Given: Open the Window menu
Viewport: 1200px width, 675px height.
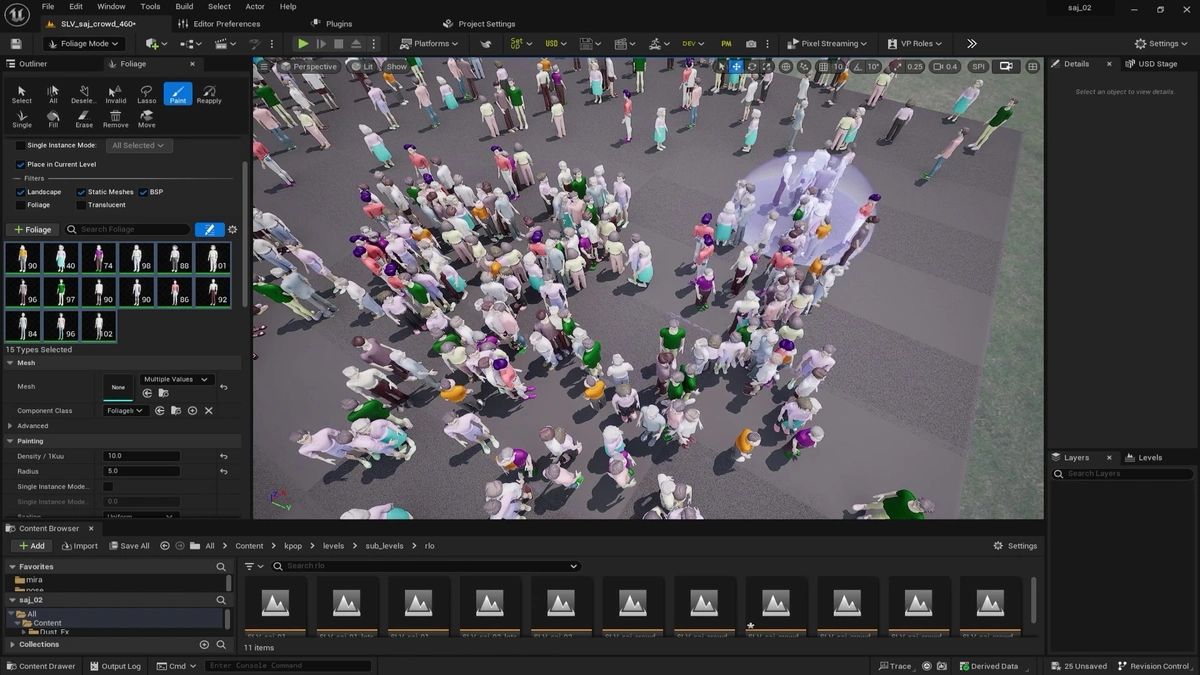Looking at the screenshot, I should [x=110, y=5].
